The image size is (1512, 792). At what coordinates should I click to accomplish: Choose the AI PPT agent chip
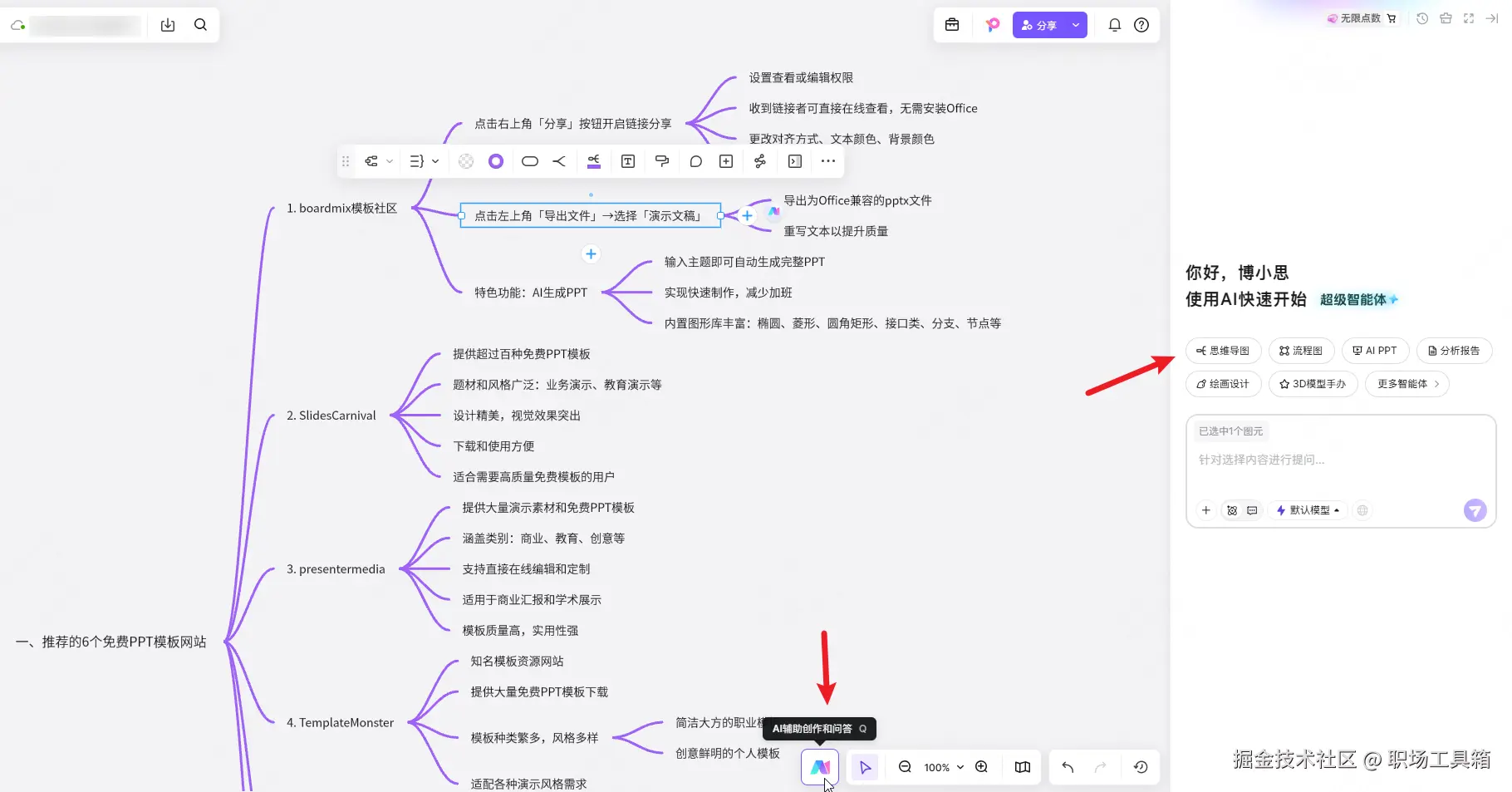(1375, 351)
